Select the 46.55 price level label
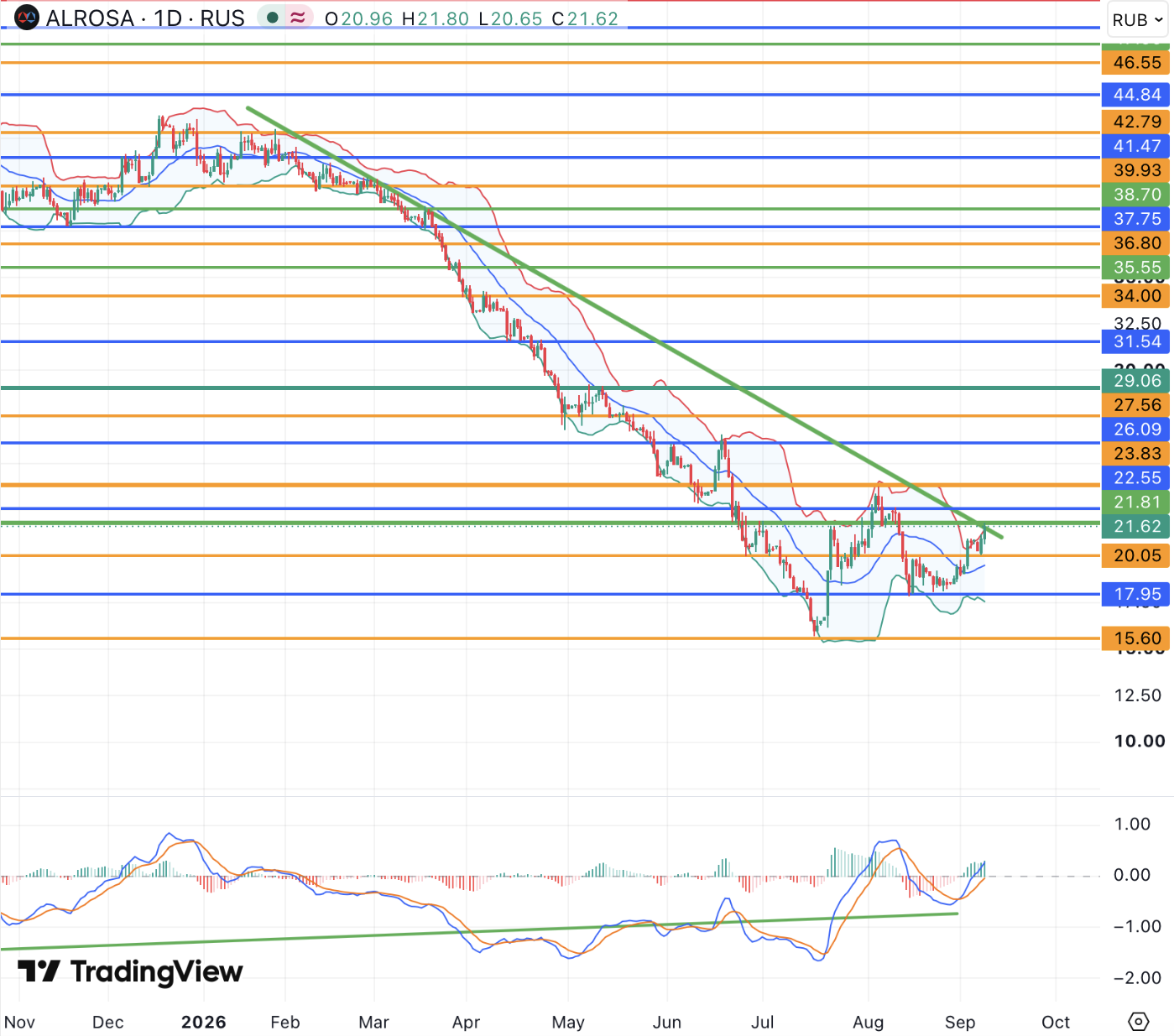 (1137, 63)
